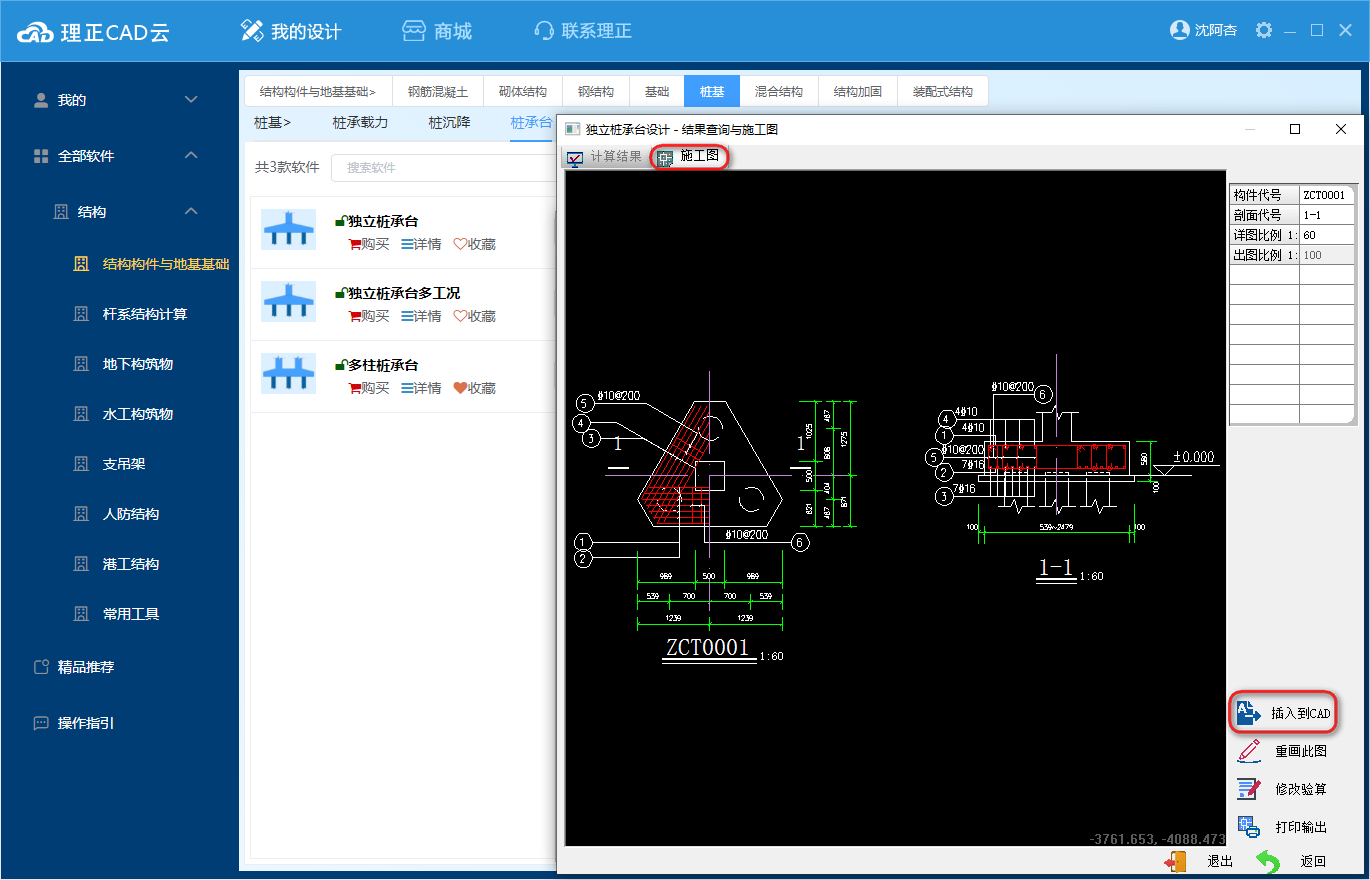Click 购买 for 独立桩承台多工况
Viewport: 1370px width, 880px height.
click(x=368, y=316)
